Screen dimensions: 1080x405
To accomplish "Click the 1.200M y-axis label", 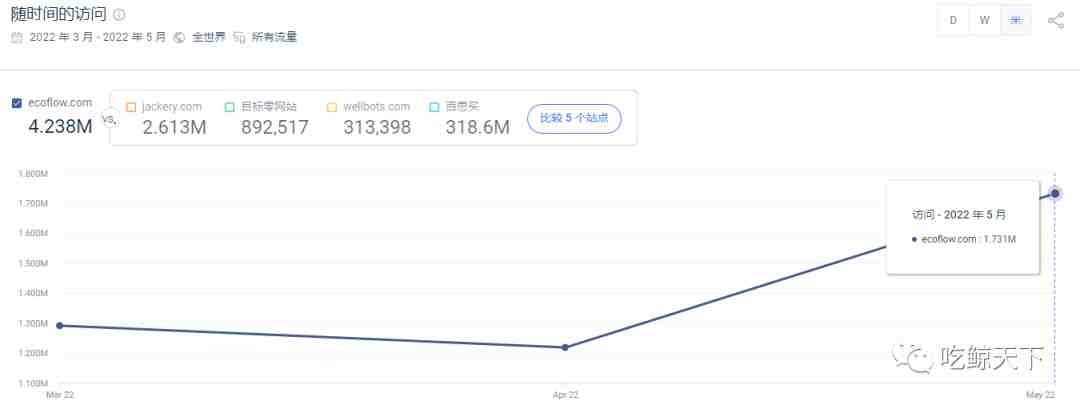I will point(32,353).
